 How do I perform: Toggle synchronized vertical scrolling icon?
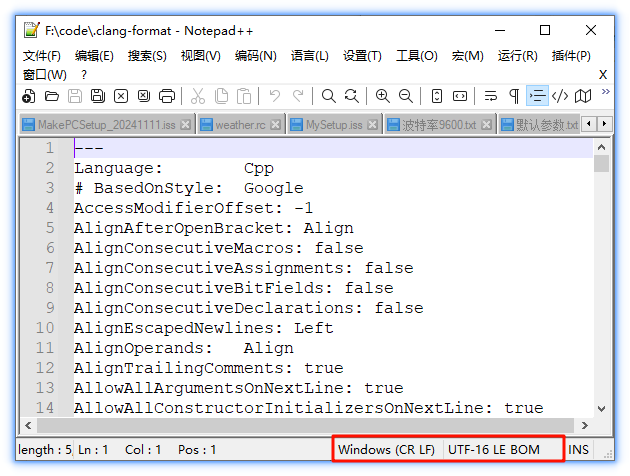[437, 96]
